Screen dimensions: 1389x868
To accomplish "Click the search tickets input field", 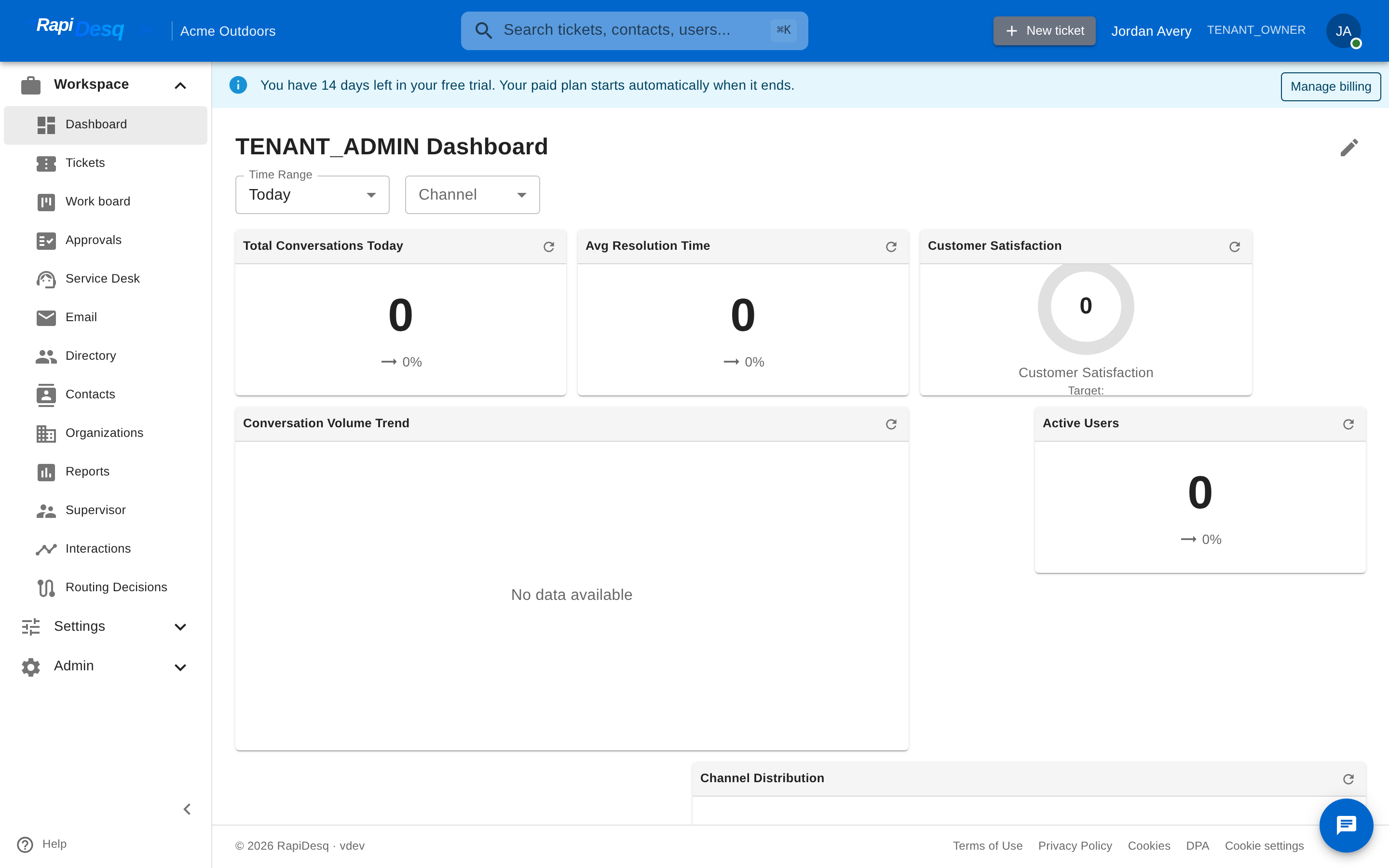I will click(634, 30).
